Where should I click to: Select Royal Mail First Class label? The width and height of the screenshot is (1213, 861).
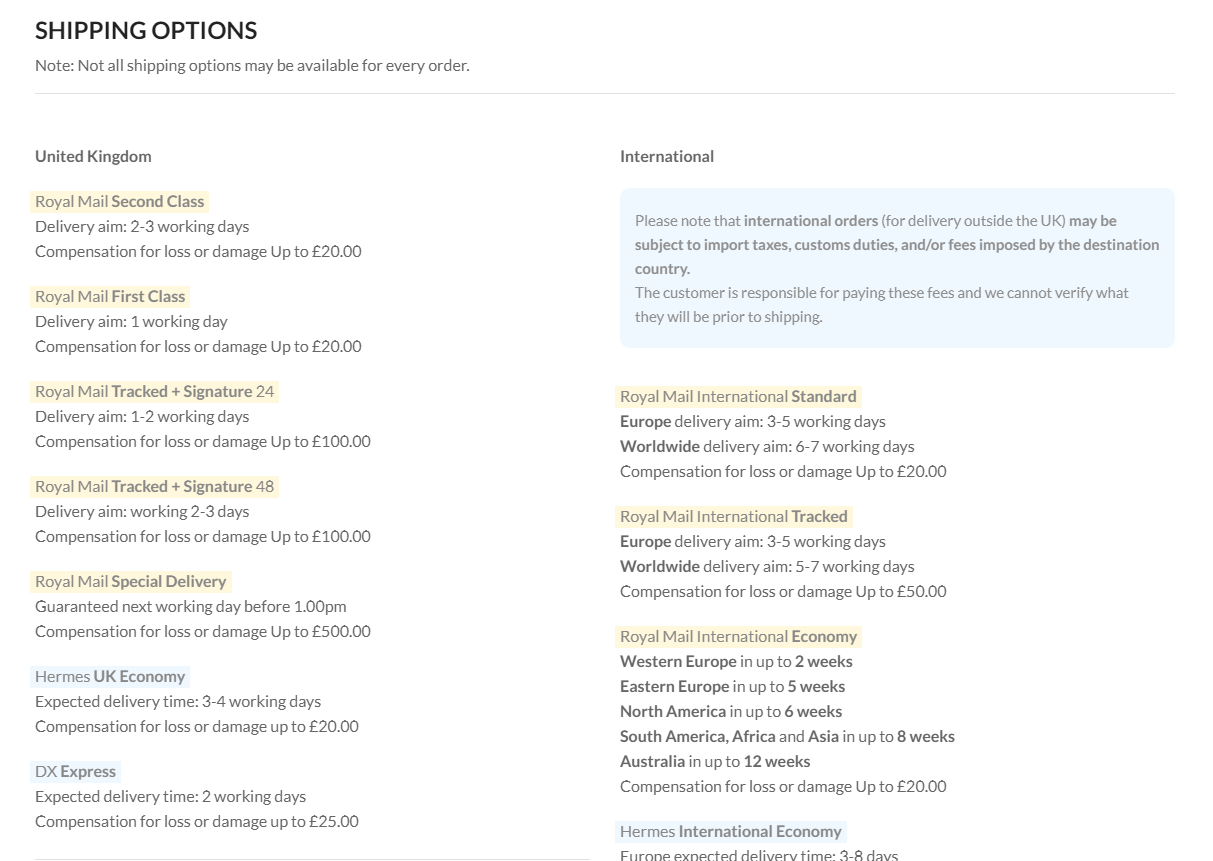110,296
